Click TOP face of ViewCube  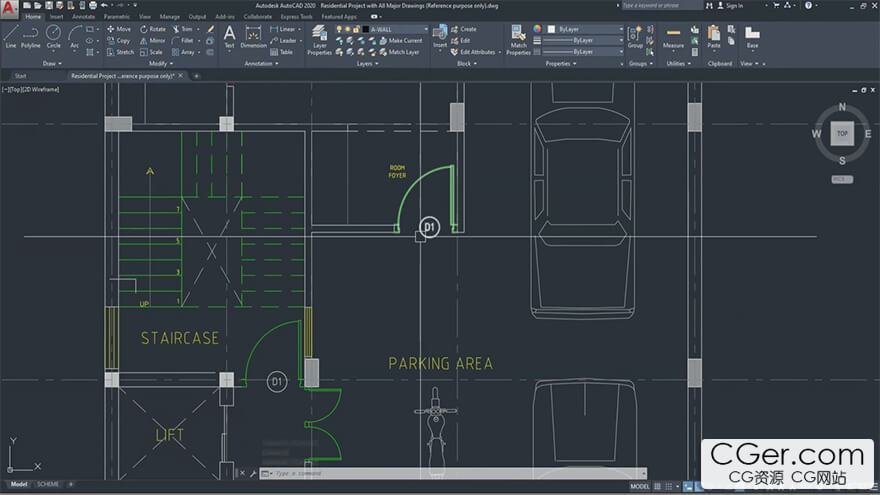click(x=842, y=134)
